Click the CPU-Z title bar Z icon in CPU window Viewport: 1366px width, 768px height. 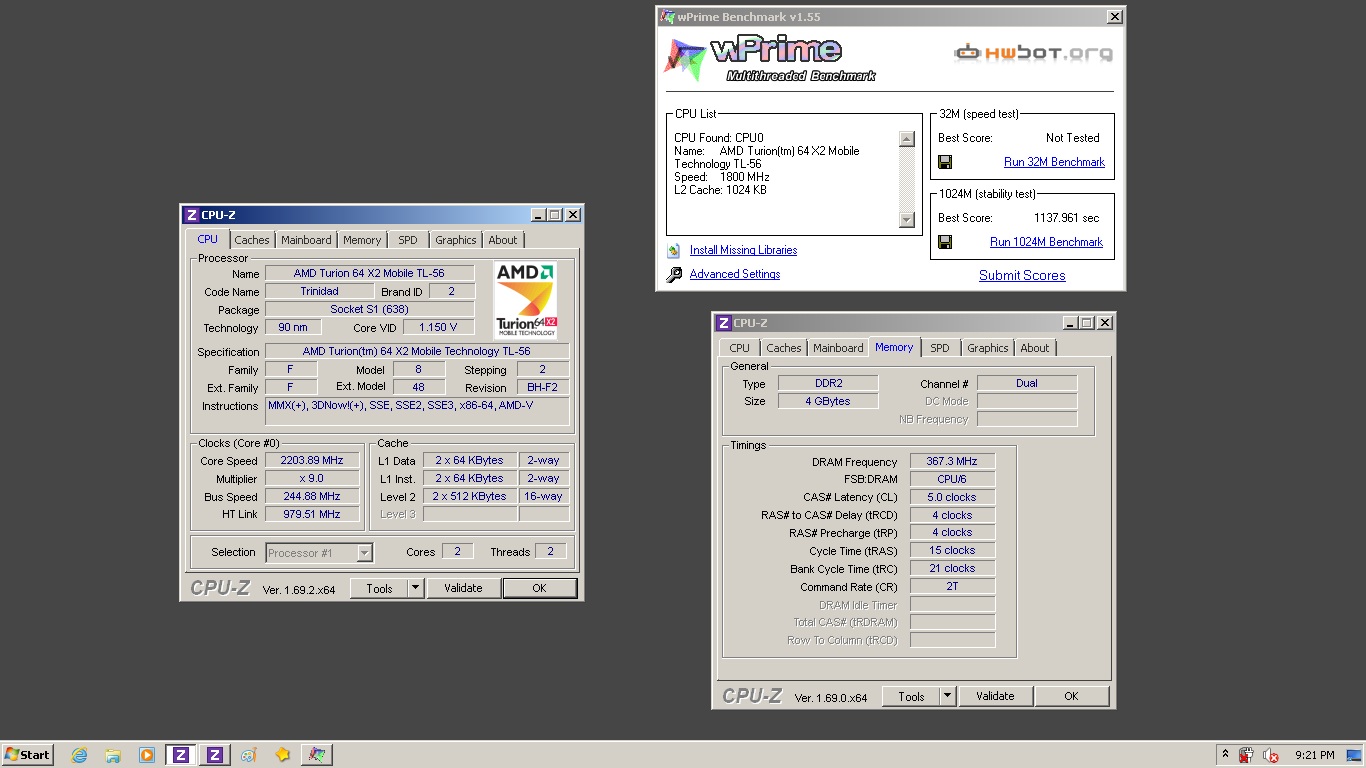[x=192, y=215]
